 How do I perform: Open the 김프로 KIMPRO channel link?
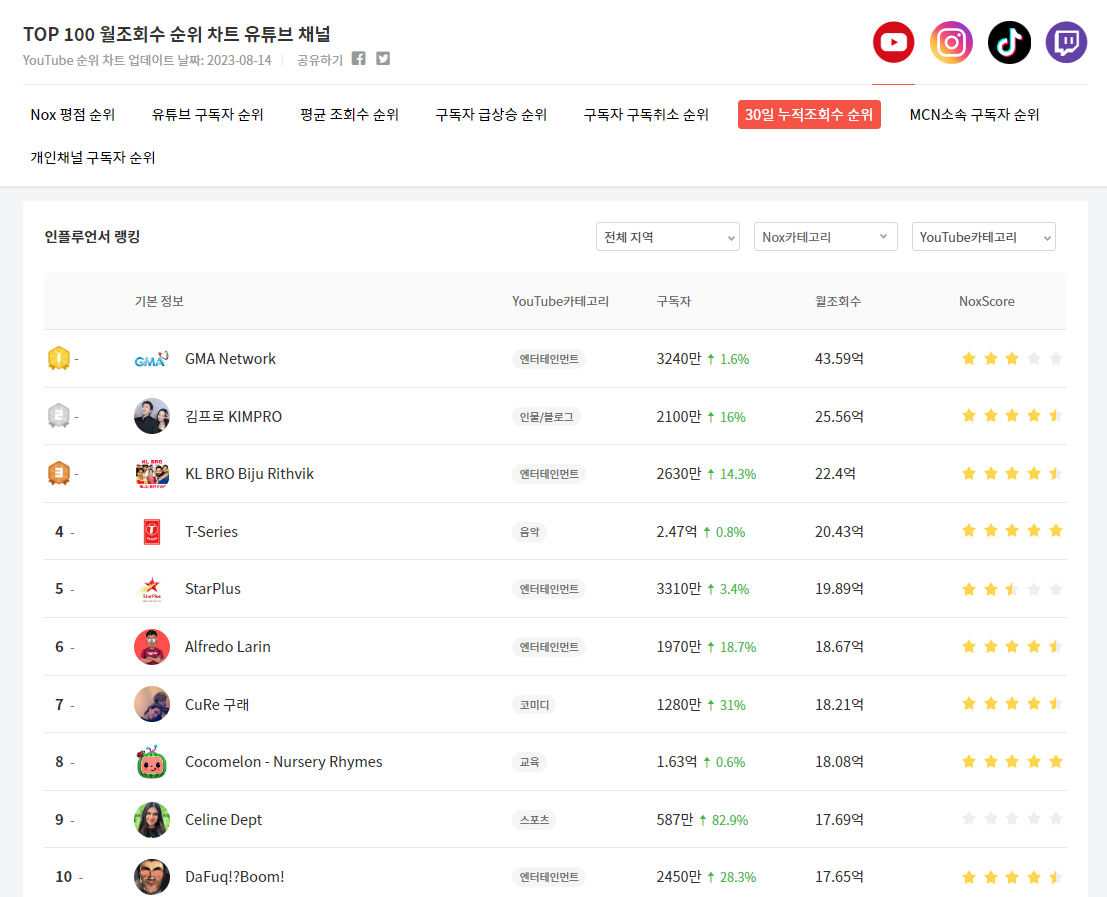click(x=233, y=416)
